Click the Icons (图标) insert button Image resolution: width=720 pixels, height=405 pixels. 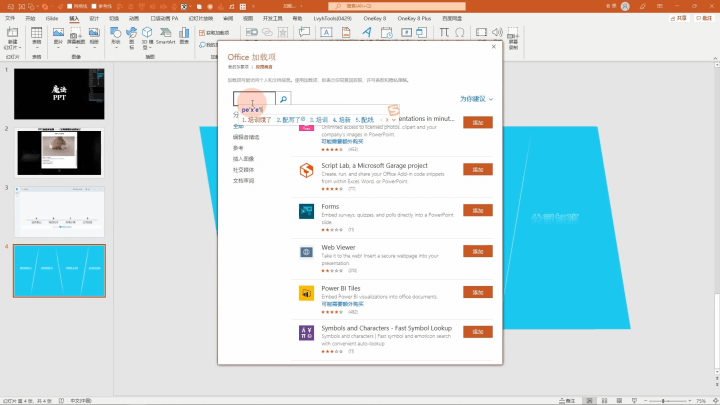pyautogui.click(x=131, y=33)
